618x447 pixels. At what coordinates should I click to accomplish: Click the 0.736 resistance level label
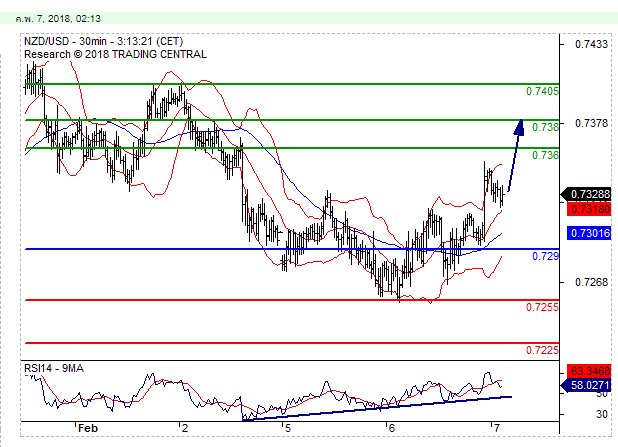pos(545,155)
